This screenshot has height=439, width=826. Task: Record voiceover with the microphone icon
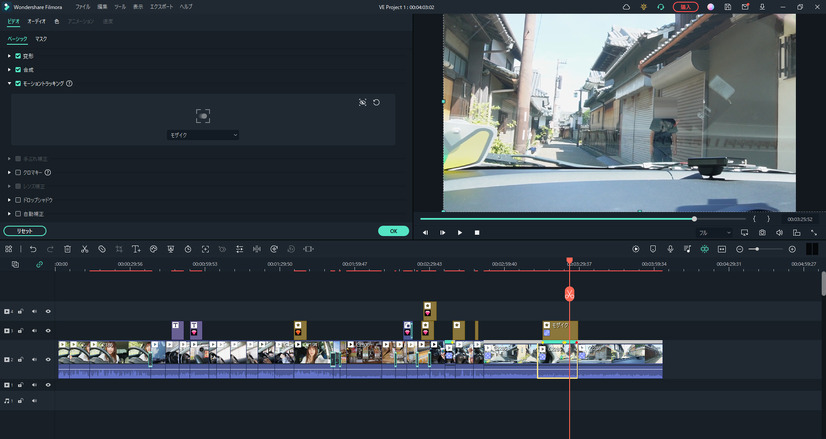coord(670,249)
